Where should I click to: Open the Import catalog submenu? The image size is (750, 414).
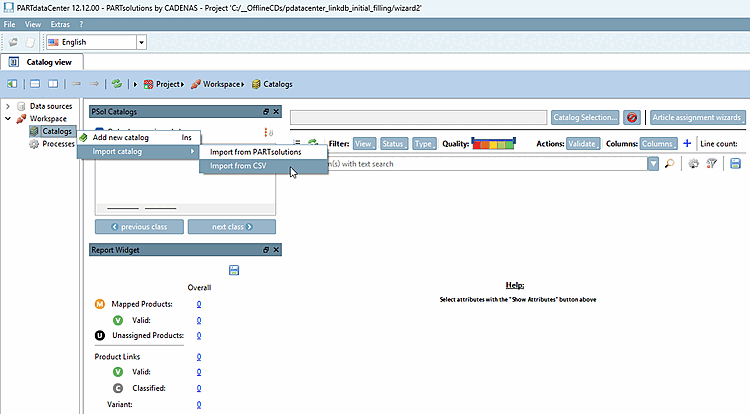click(x=139, y=152)
